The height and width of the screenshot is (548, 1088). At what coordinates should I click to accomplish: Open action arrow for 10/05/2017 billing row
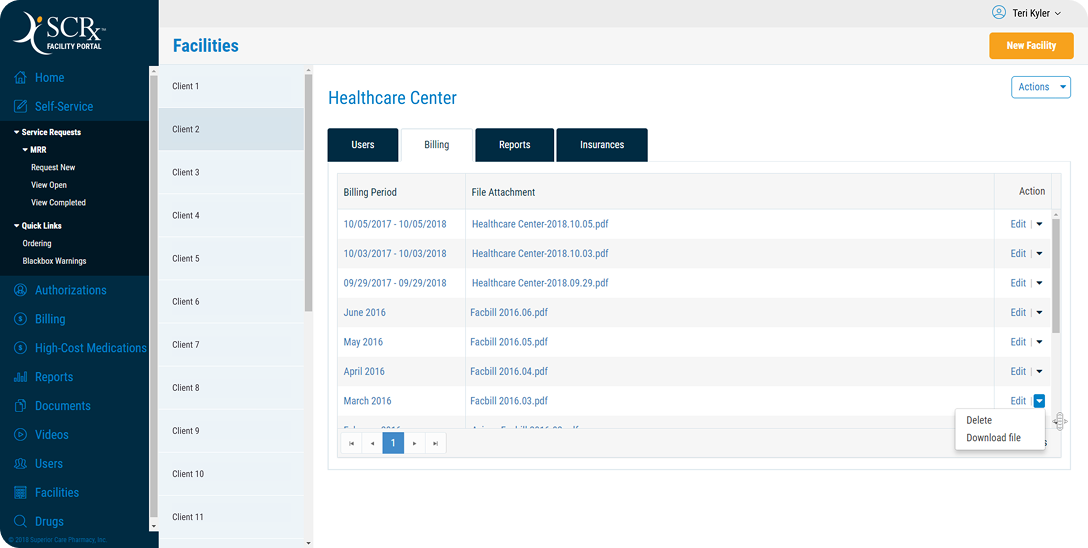1039,224
